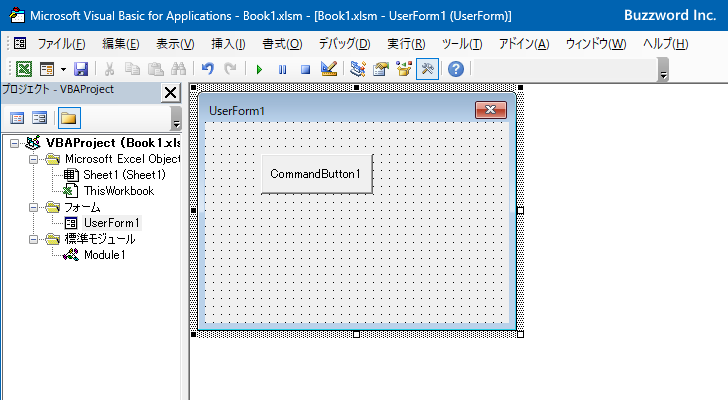Click the Cut scissors icon
Screen dimensions: 728x400
110,69
